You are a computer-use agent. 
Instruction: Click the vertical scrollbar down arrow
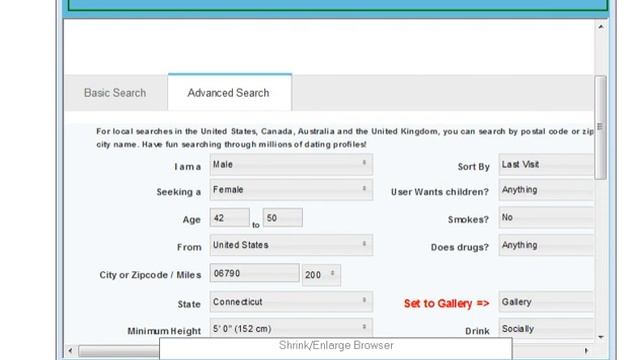coord(601,337)
